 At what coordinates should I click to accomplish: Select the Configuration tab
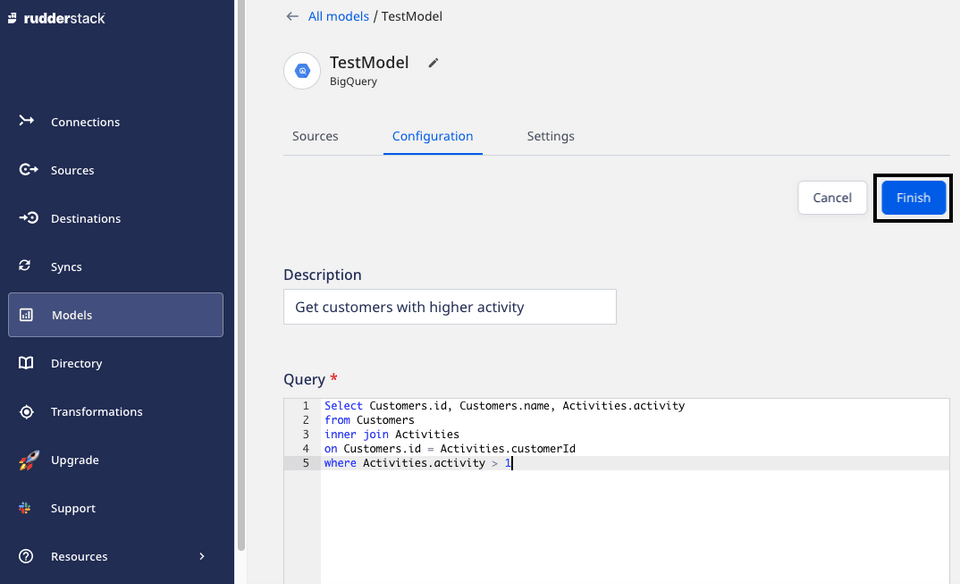432,136
